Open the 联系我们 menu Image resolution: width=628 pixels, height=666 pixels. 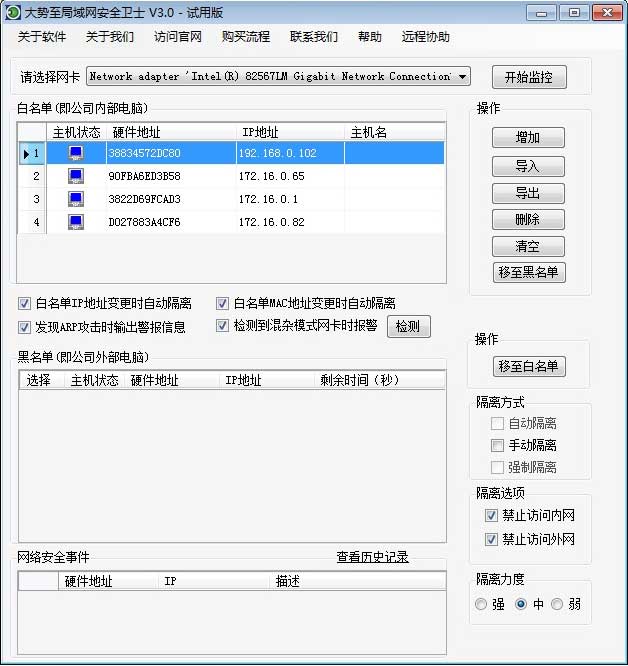click(x=314, y=37)
